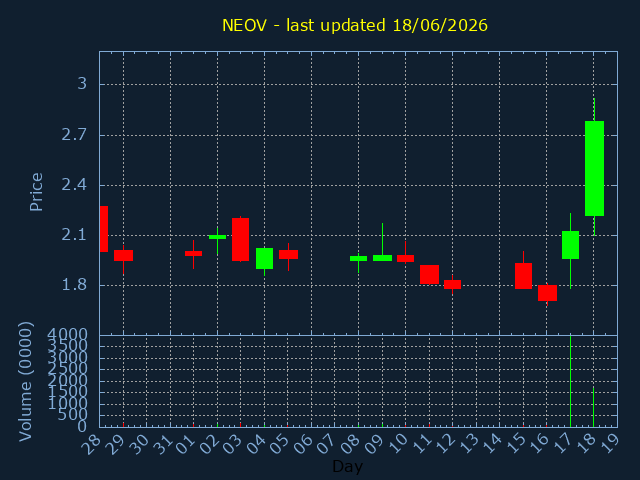Click the green volume bar for day 18
This screenshot has width=640, height=480.
click(593, 407)
